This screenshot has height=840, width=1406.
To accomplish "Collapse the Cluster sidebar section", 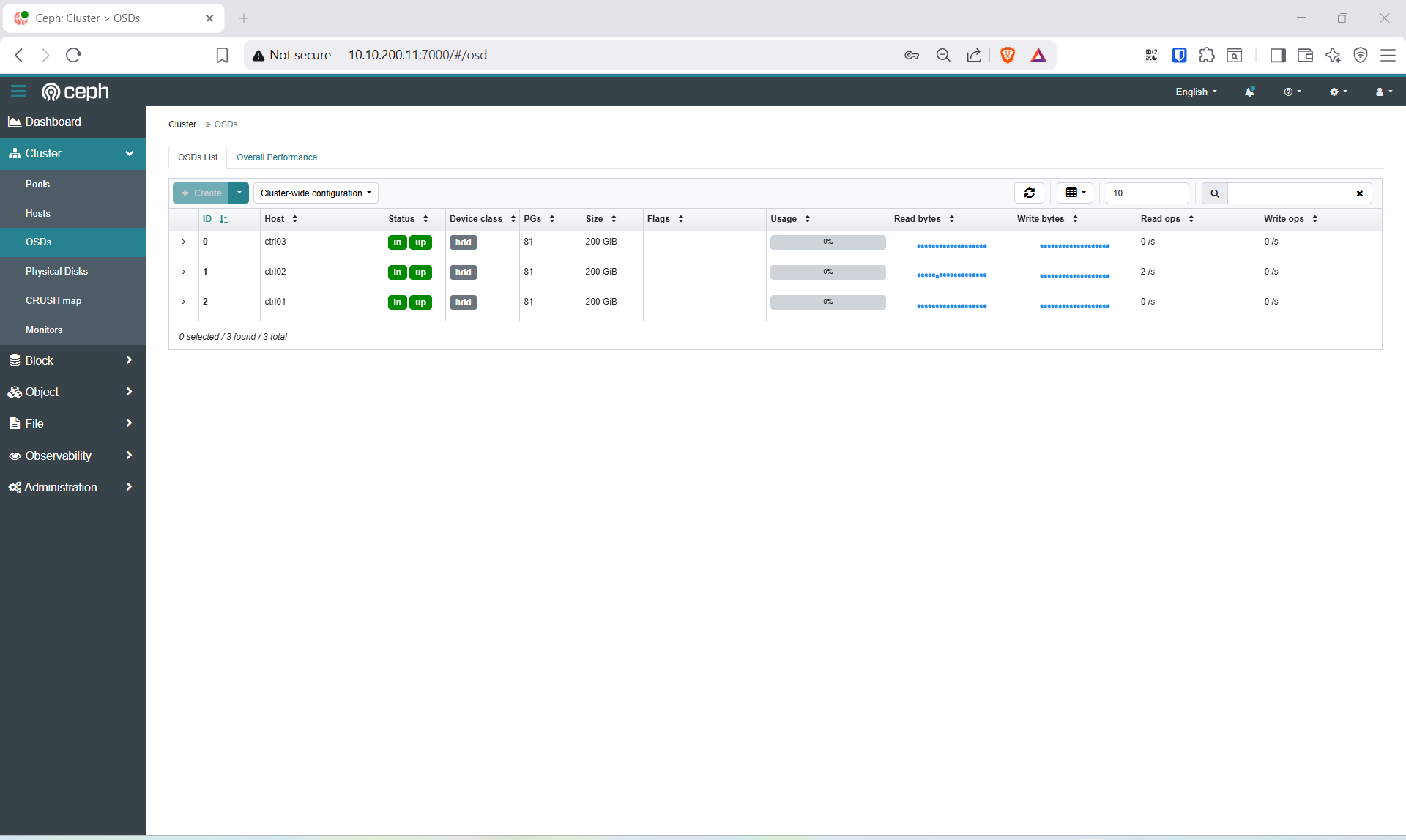I will [x=73, y=153].
